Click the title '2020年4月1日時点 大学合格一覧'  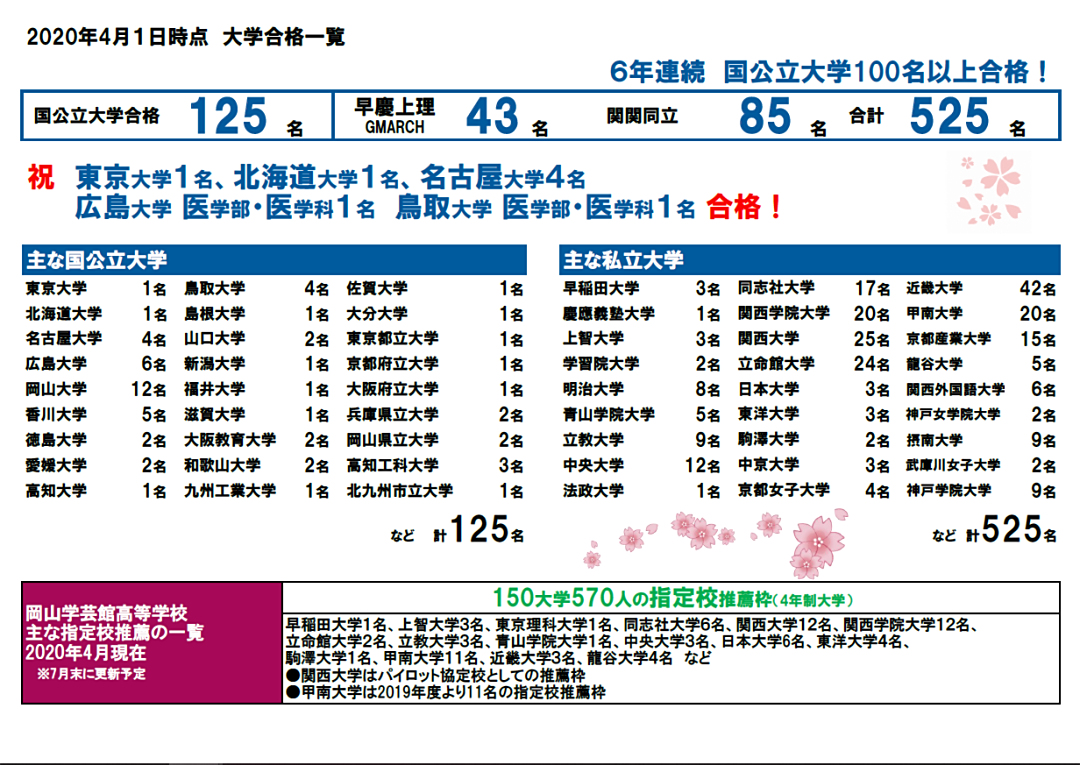click(185, 36)
